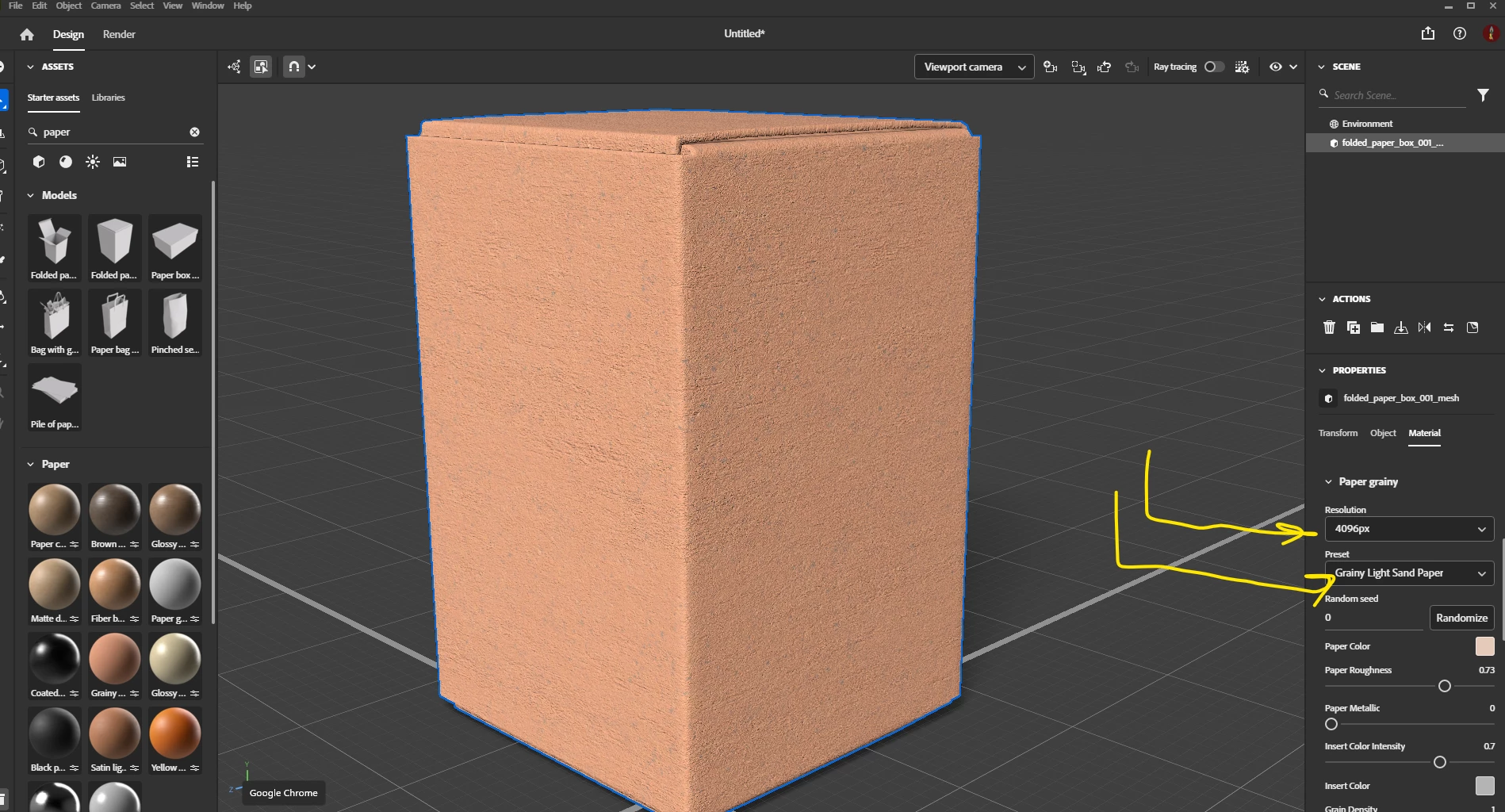This screenshot has height=812, width=1505.
Task: Select the Environment scene item
Action: 1405,124
